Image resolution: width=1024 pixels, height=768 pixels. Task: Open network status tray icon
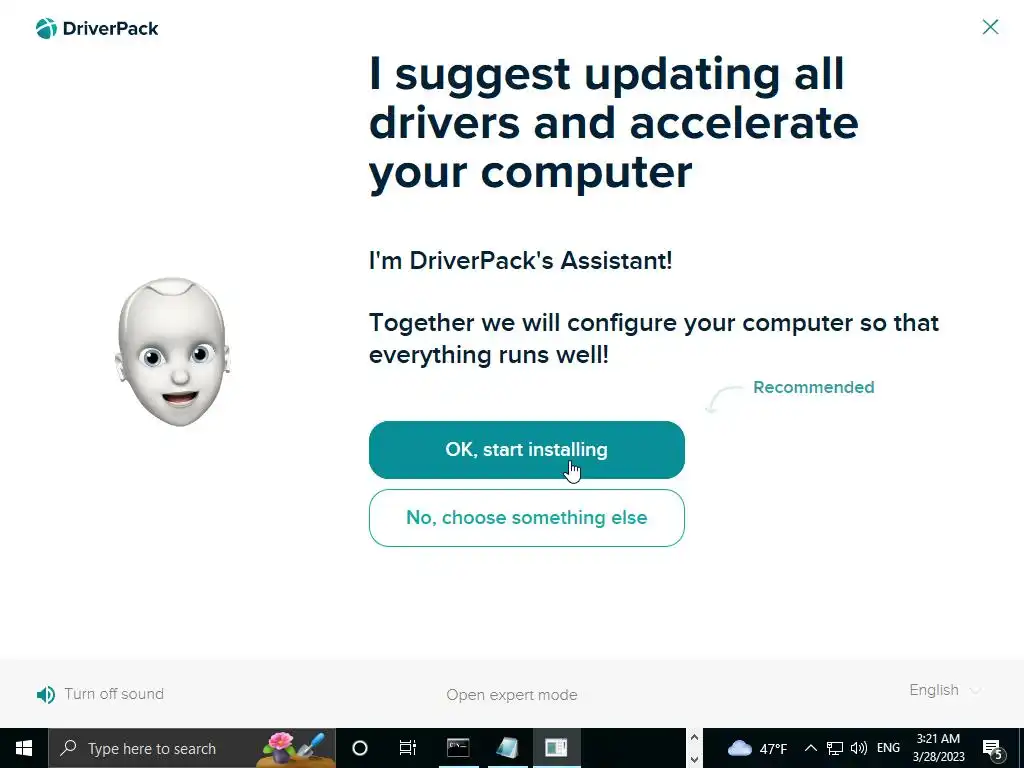point(835,748)
